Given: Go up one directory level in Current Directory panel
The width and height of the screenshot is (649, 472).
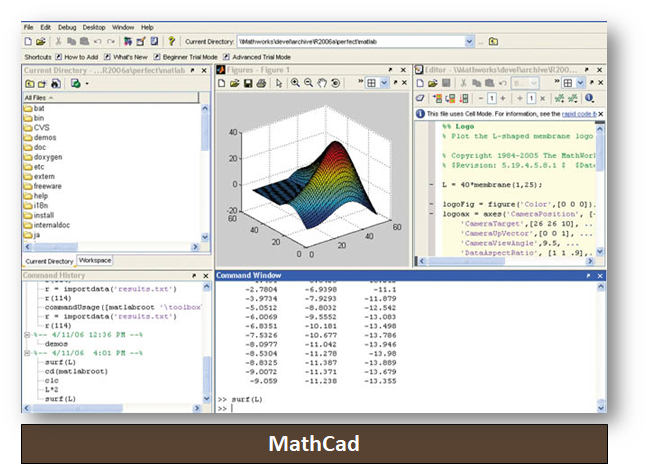Looking at the screenshot, I should pos(30,84).
